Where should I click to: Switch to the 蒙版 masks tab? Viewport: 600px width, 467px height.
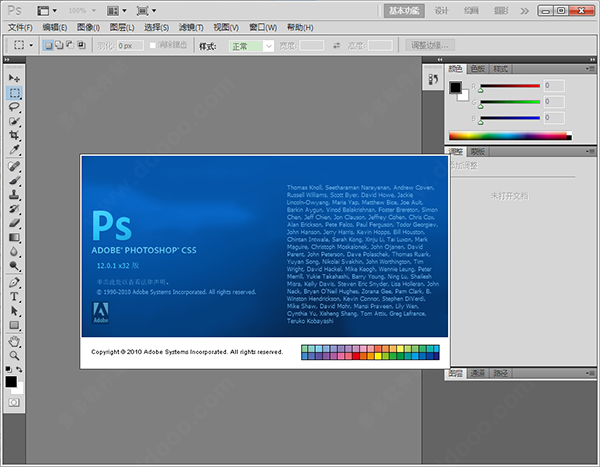click(478, 152)
